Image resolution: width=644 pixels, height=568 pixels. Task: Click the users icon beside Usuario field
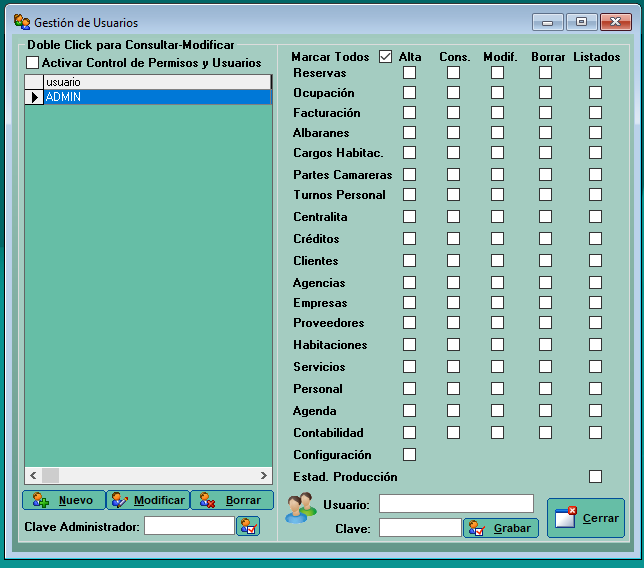click(x=300, y=508)
